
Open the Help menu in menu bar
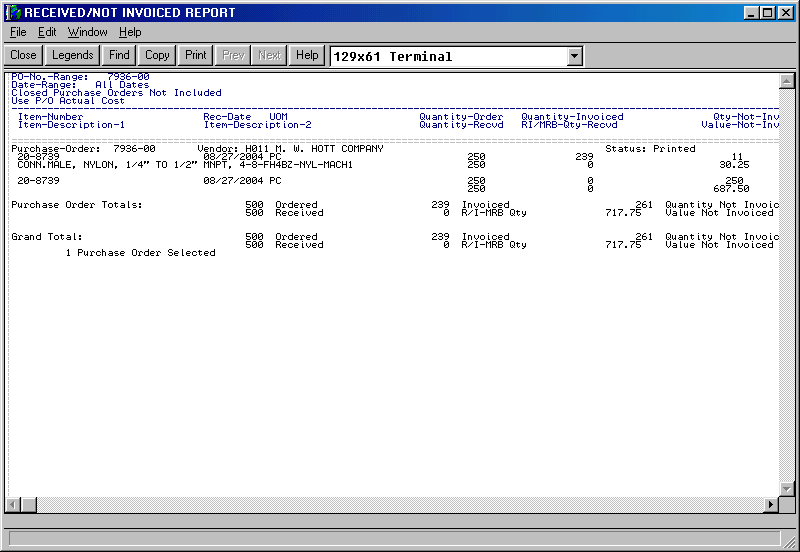coord(130,32)
